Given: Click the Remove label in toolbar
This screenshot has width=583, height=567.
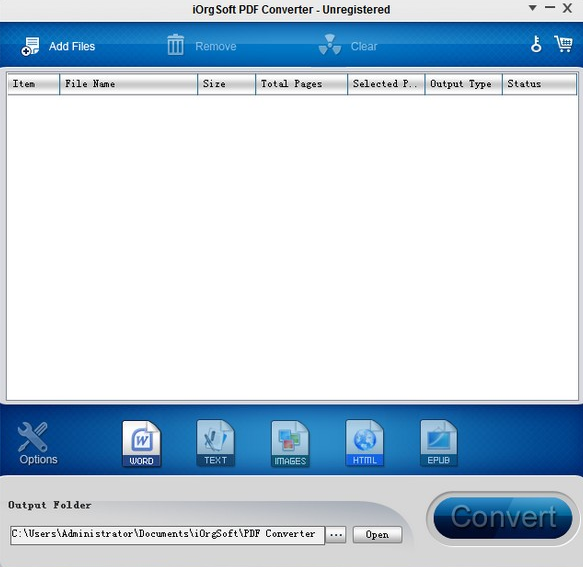Looking at the screenshot, I should 216,46.
